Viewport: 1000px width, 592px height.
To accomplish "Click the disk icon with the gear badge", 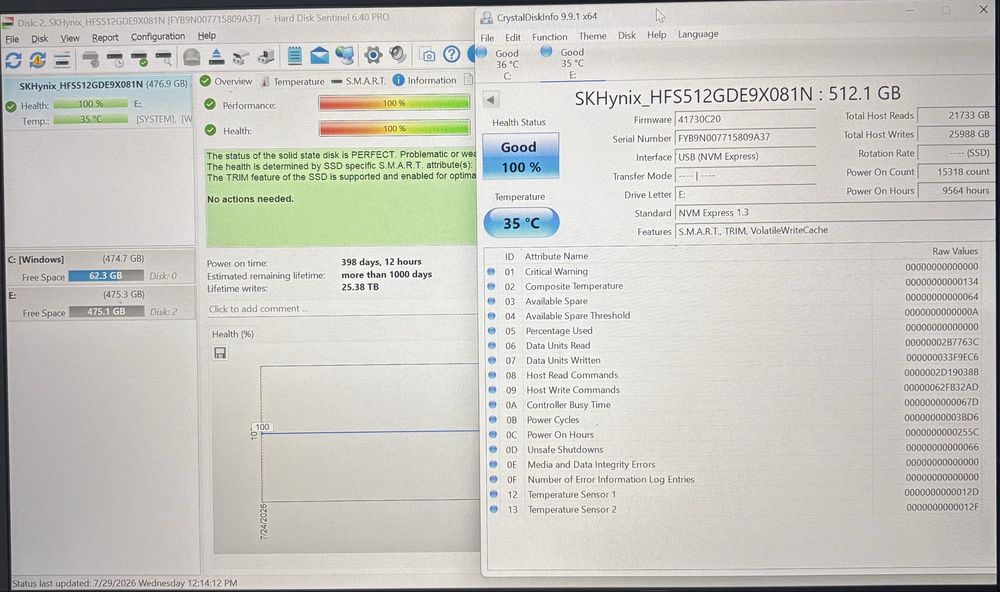I will 91,59.
